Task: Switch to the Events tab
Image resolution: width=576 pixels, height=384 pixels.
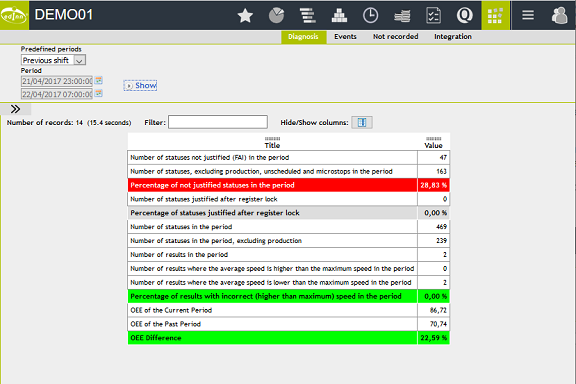Action: click(345, 37)
